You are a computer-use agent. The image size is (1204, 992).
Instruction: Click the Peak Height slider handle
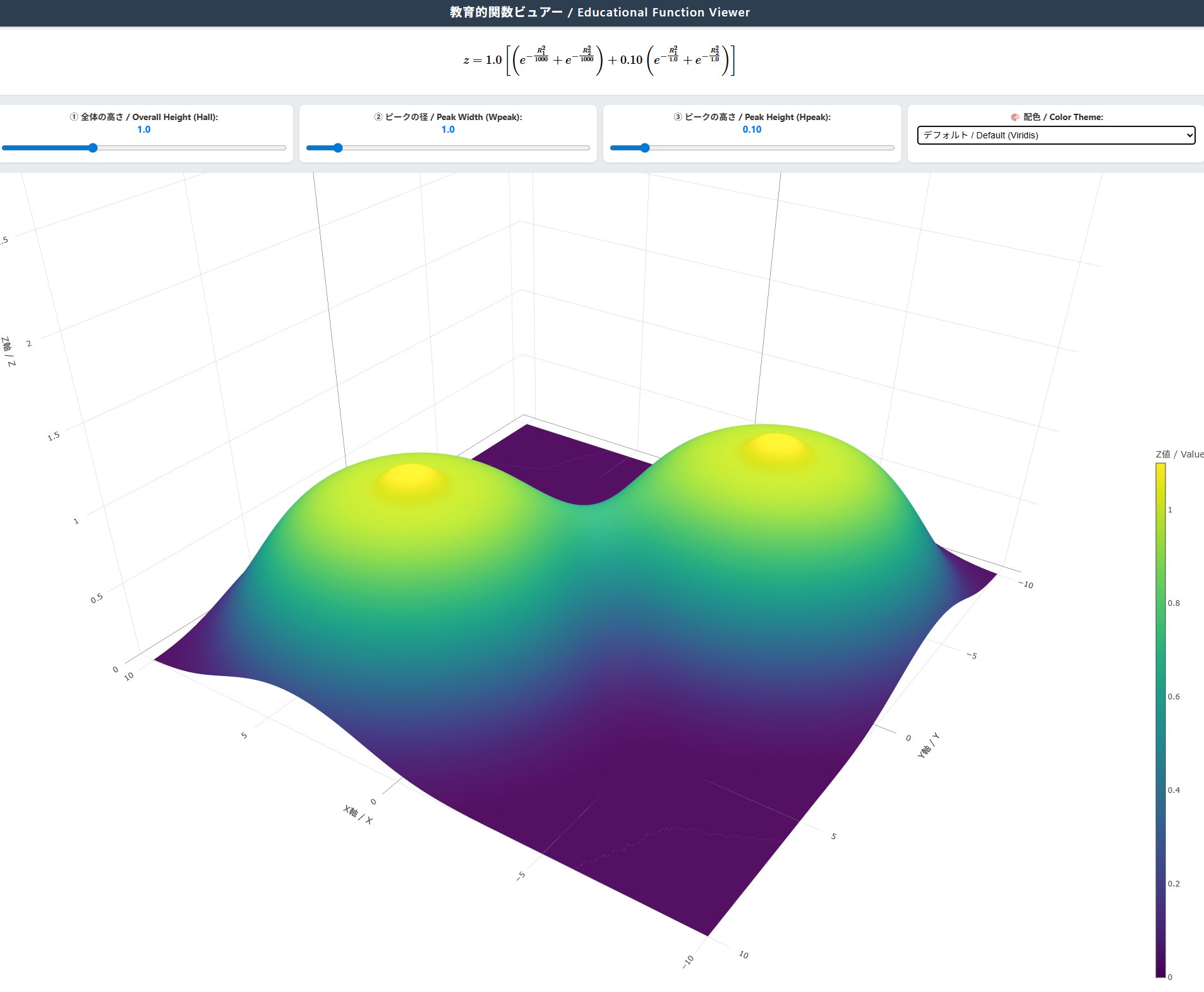[x=644, y=148]
